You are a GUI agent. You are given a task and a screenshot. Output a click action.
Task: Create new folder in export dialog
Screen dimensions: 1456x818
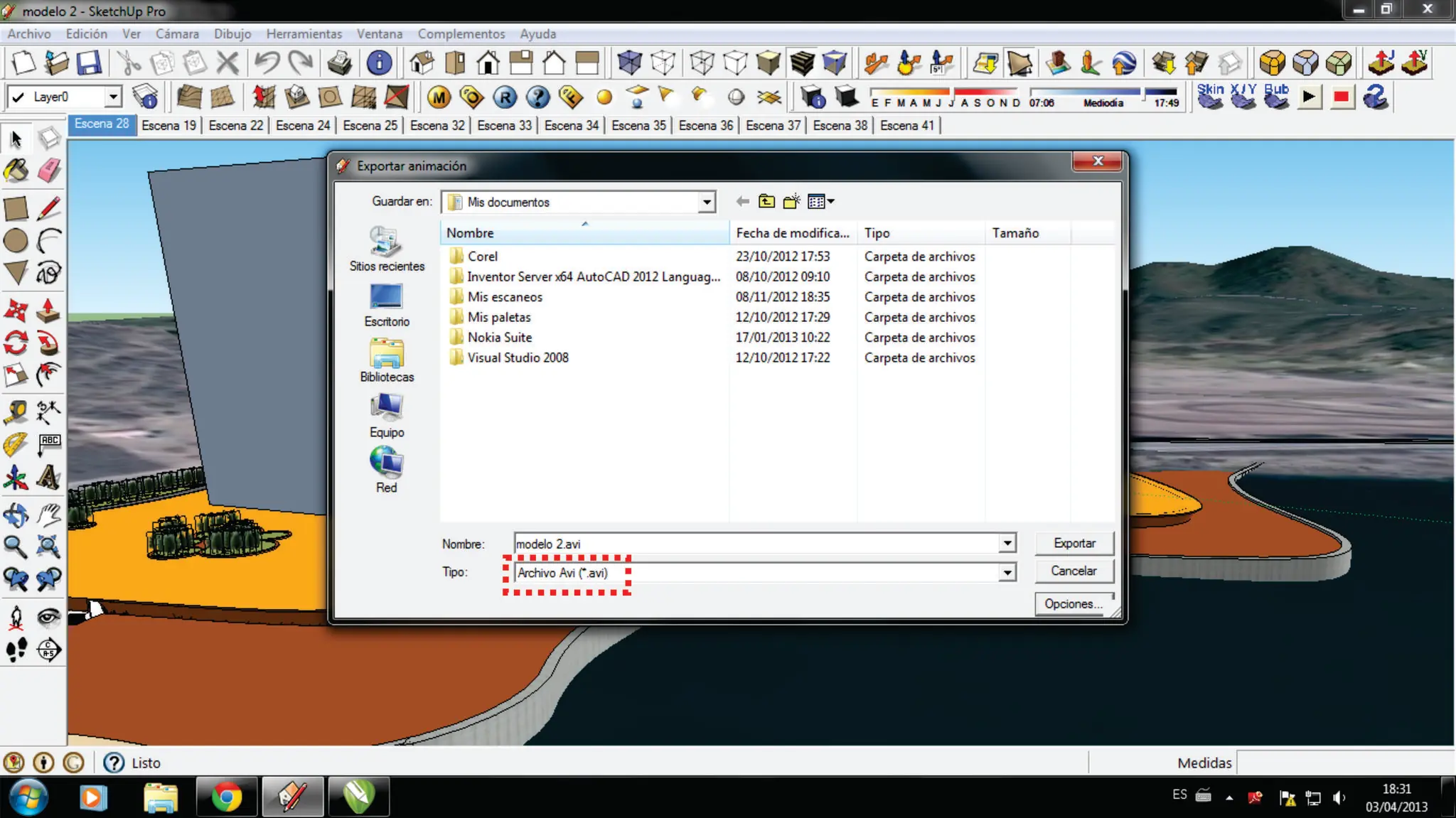pyautogui.click(x=791, y=202)
